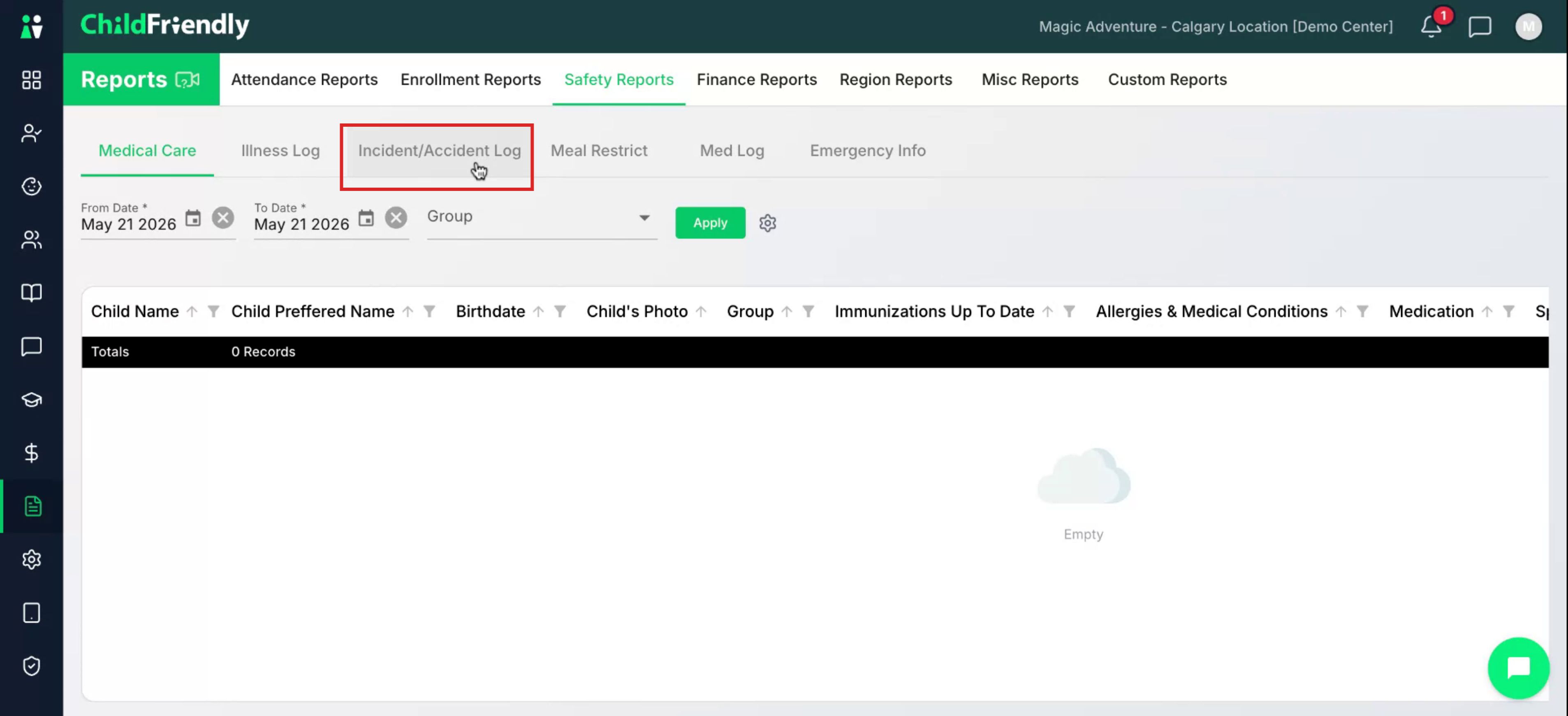The width and height of the screenshot is (1568, 716).
Task: Click the report settings gear beside Apply
Action: click(x=768, y=223)
